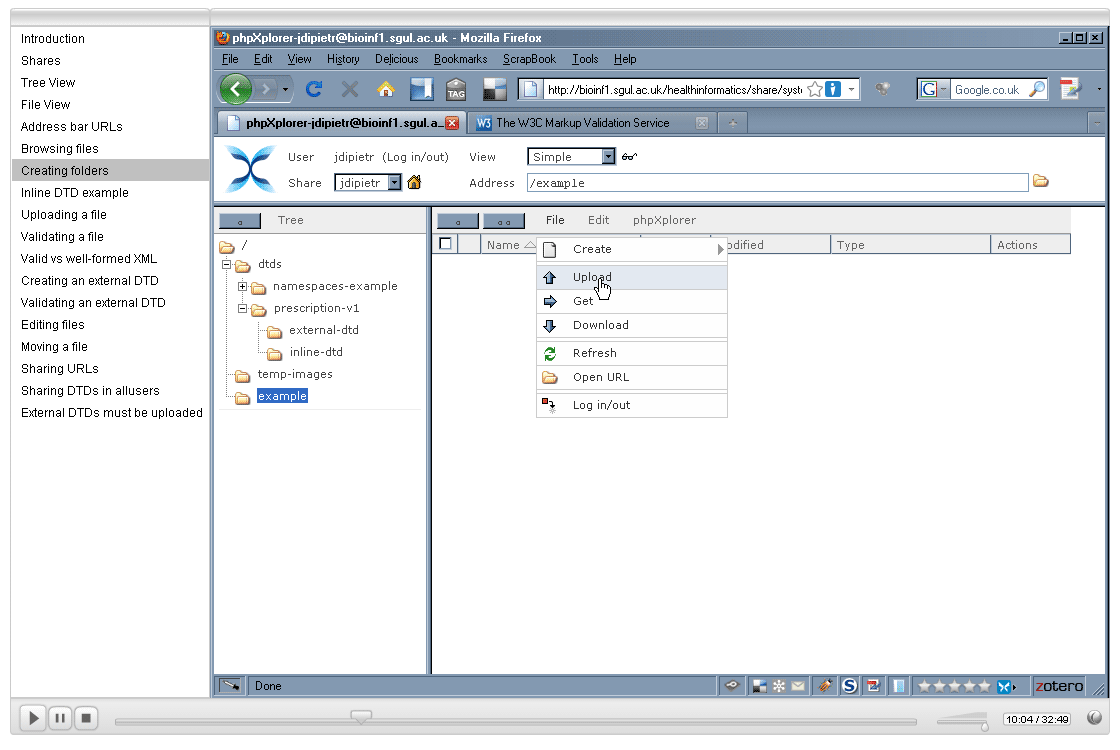The height and width of the screenshot is (750, 1120).
Task: Pause the video playback
Action: [61, 718]
